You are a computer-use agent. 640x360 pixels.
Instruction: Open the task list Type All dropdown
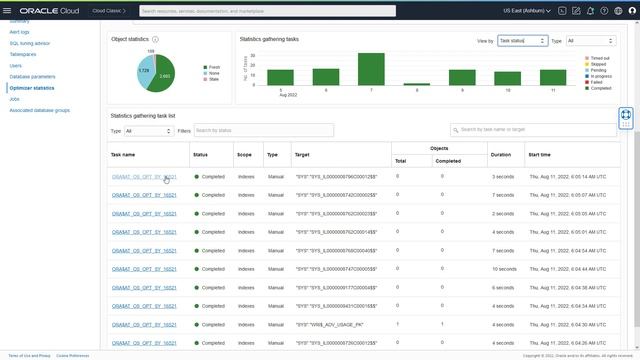tap(149, 131)
